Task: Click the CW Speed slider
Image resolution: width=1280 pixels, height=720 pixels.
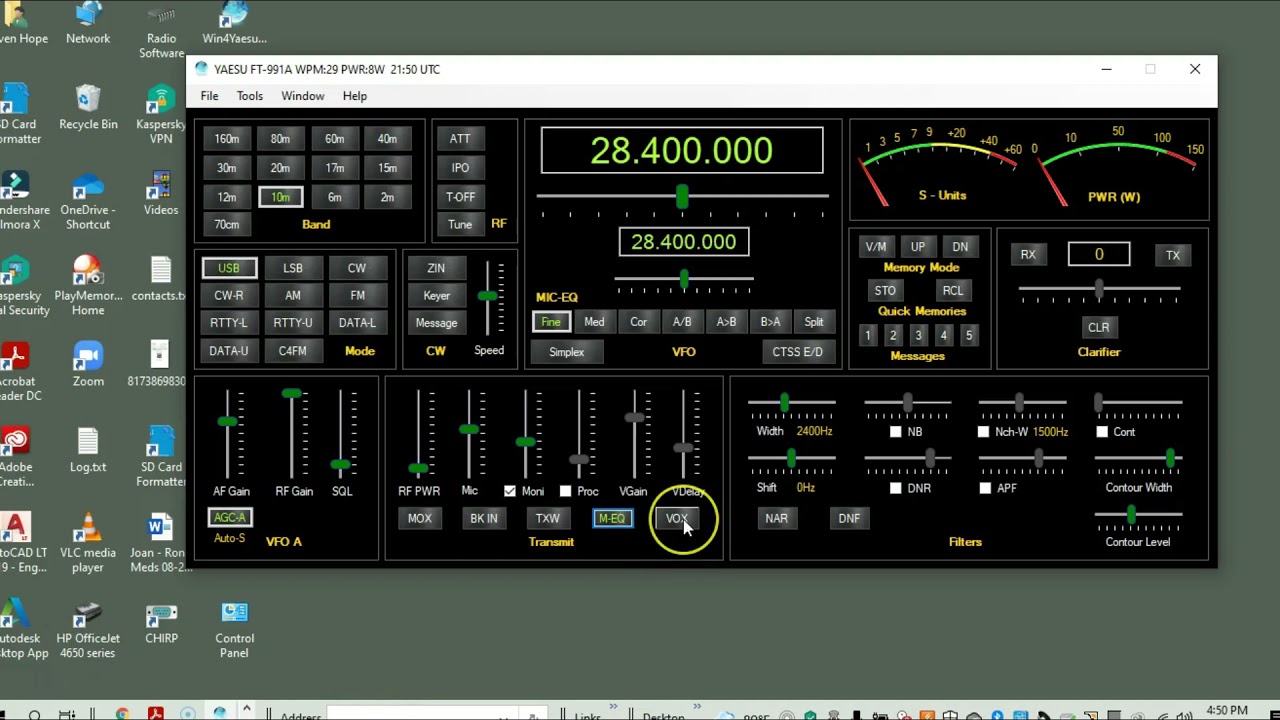Action: coord(488,298)
